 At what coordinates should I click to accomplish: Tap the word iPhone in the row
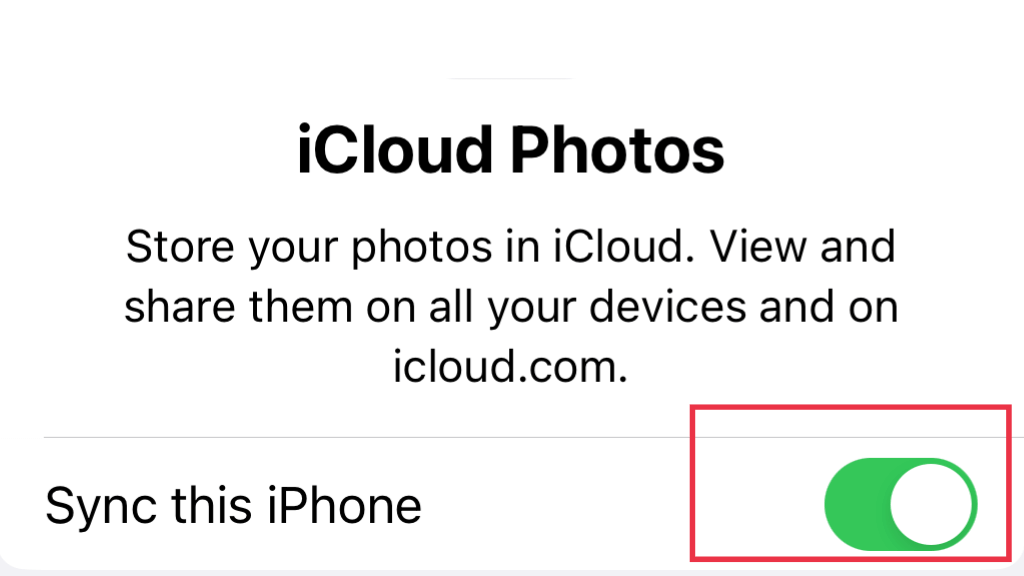pos(344,505)
